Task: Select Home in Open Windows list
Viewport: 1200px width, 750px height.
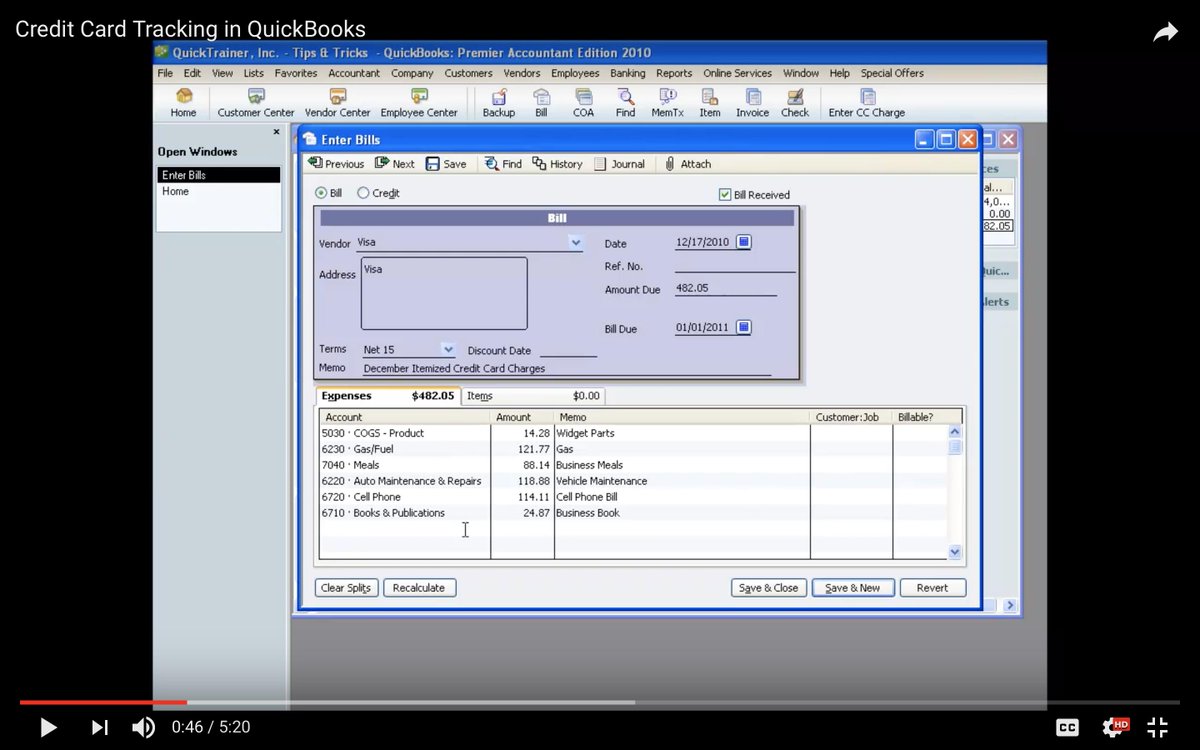Action: pyautogui.click(x=218, y=191)
